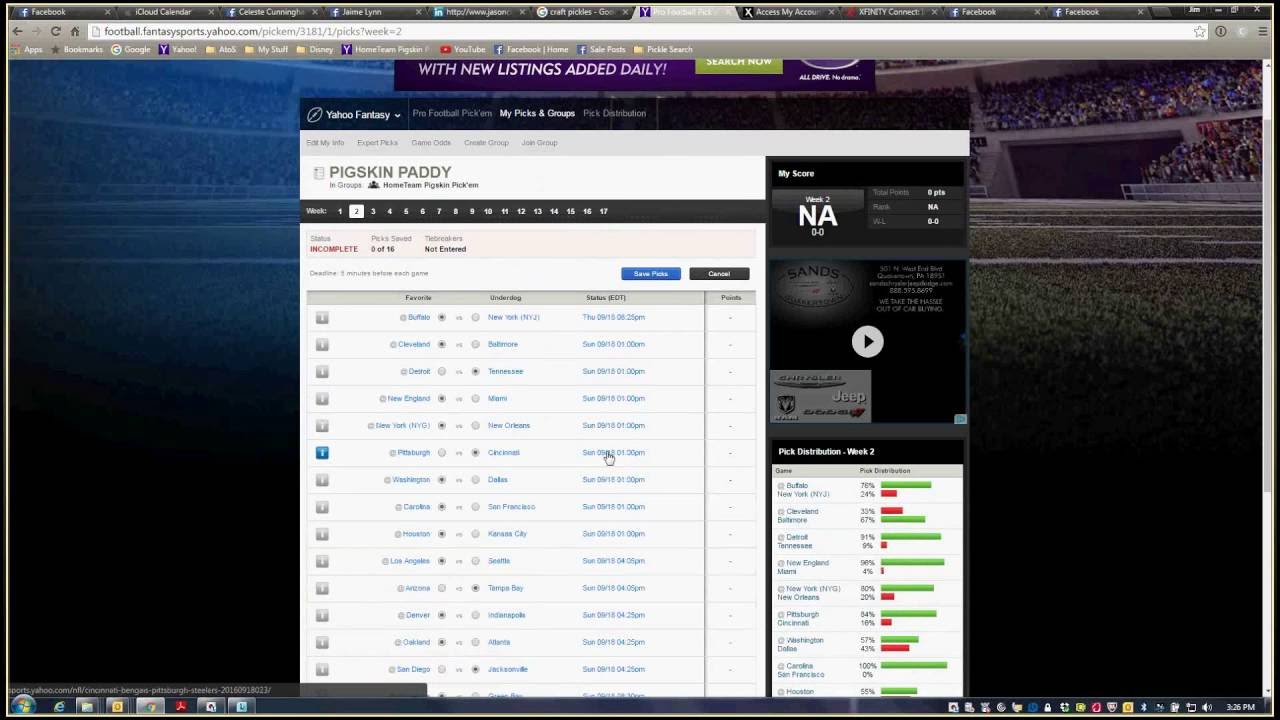Open Cincinnati team link
The height and width of the screenshot is (720, 1280).
point(504,452)
